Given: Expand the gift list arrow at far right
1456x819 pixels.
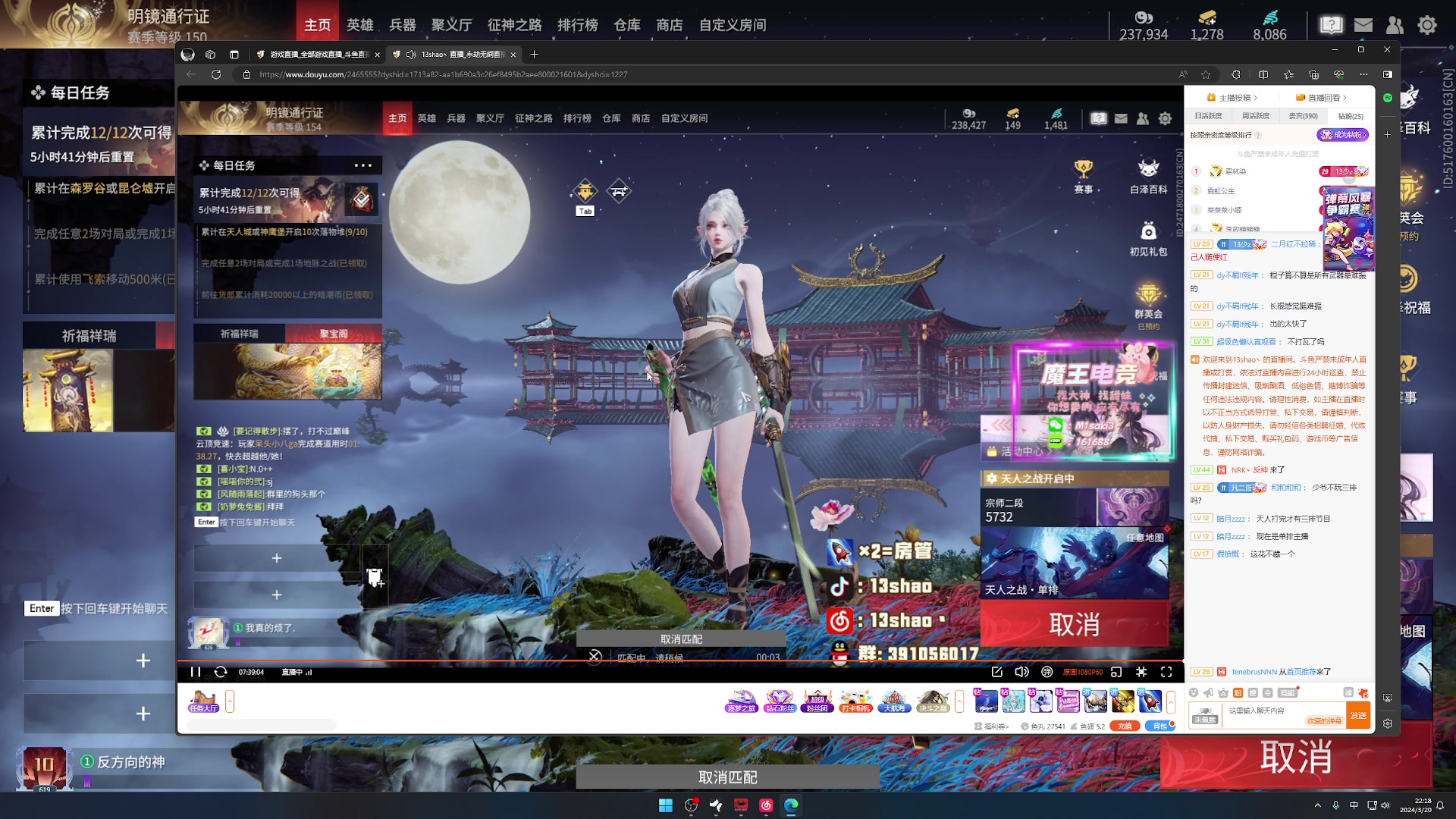Looking at the screenshot, I should click(x=1171, y=701).
